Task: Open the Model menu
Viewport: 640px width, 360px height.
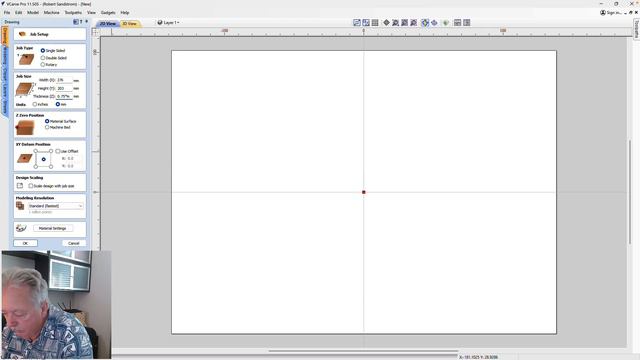Action: 33,13
